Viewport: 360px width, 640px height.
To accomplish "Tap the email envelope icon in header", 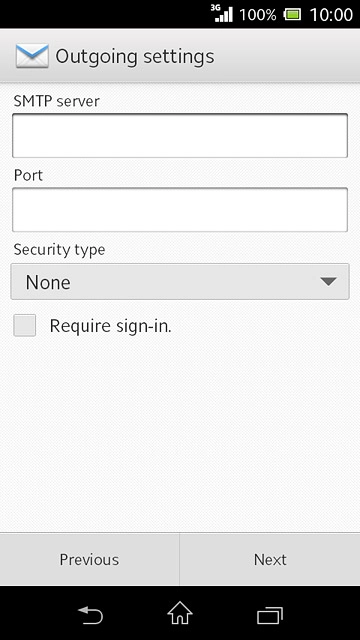I will (x=32, y=56).
